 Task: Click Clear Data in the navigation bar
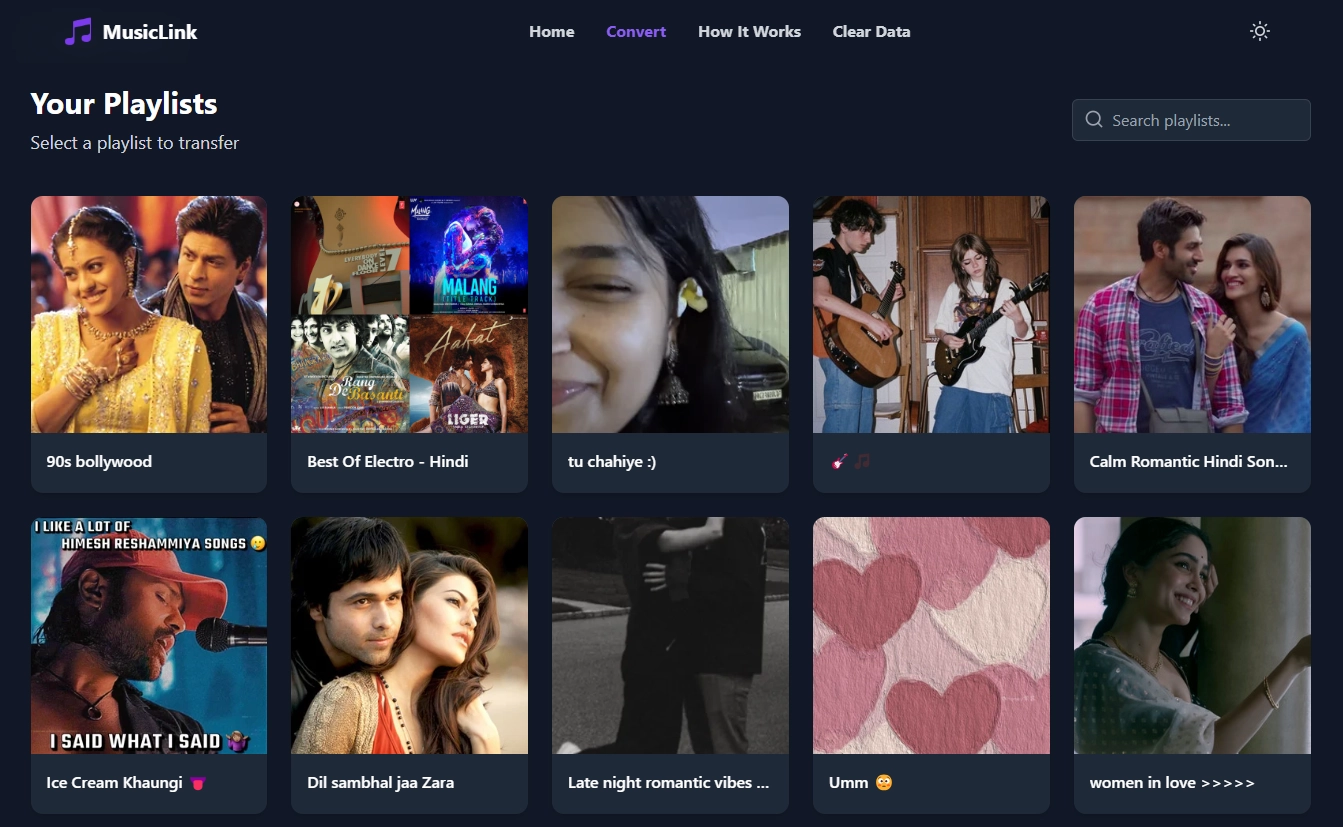coord(871,32)
